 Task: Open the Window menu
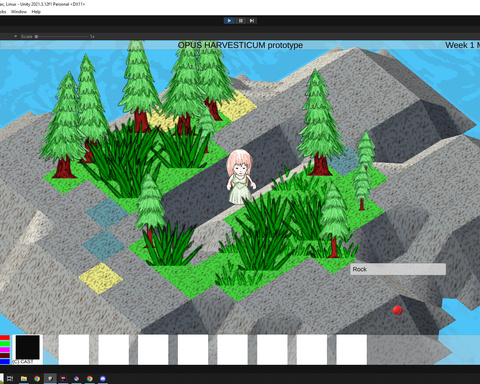(x=19, y=12)
